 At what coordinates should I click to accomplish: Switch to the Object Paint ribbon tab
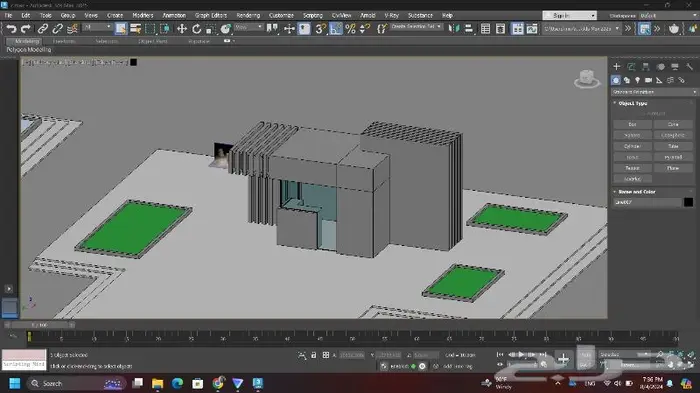coord(153,41)
